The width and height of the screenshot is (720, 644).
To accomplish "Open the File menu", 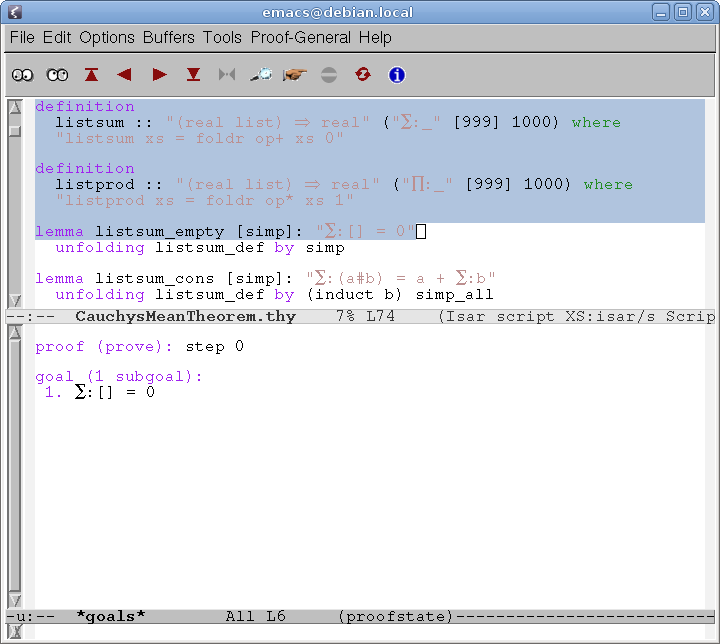I will coord(22,37).
